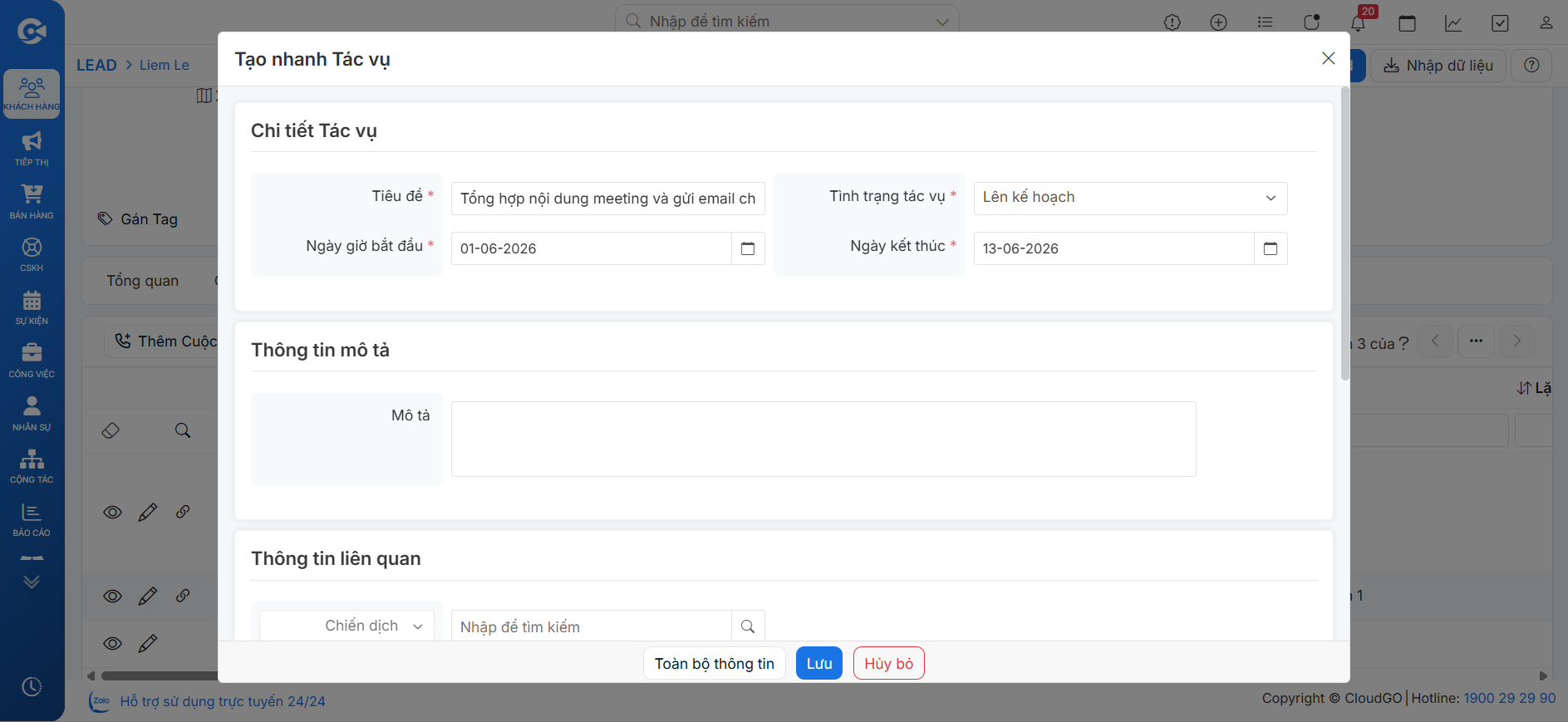Open the three-dots more options button
This screenshot has width=1568, height=722.
[1476, 341]
